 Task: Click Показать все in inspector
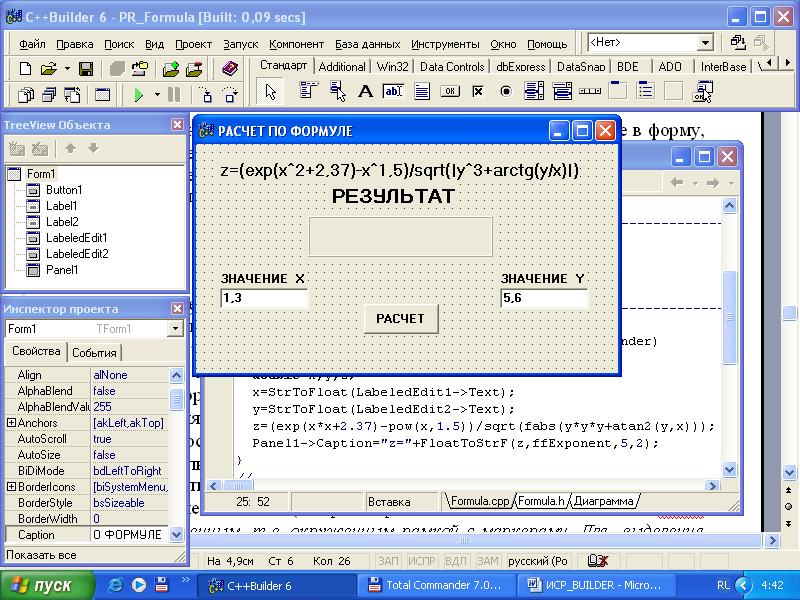point(41,555)
